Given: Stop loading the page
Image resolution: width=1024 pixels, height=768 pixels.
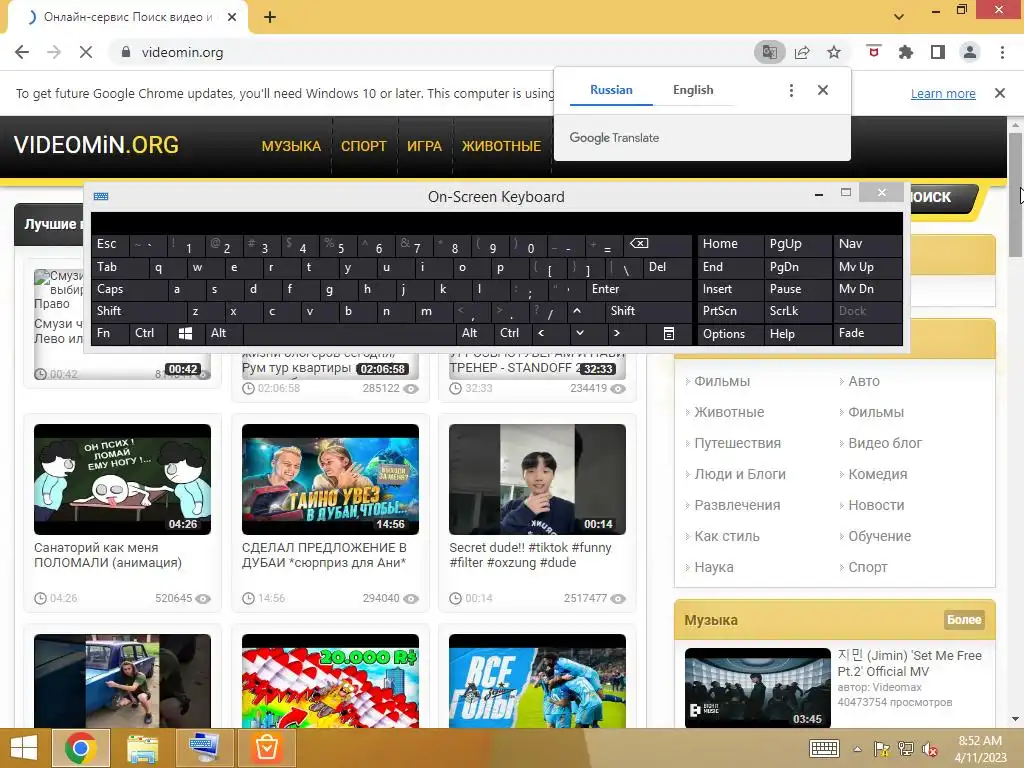Looking at the screenshot, I should click(86, 52).
